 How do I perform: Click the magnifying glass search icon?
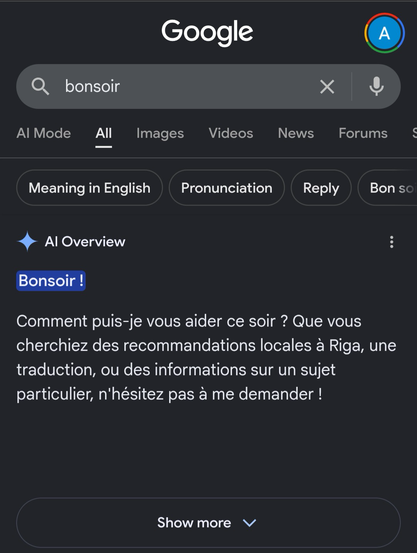point(40,86)
